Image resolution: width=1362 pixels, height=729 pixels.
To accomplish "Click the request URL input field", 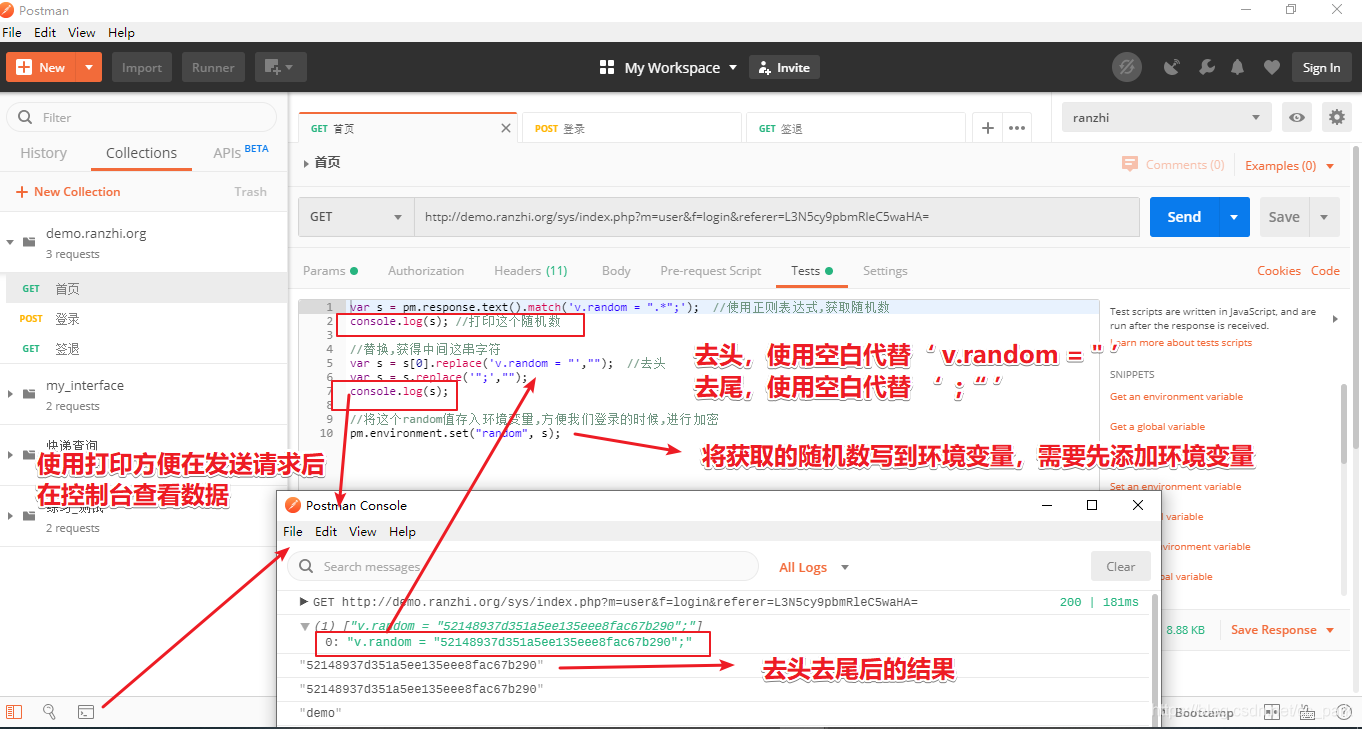I will click(777, 216).
